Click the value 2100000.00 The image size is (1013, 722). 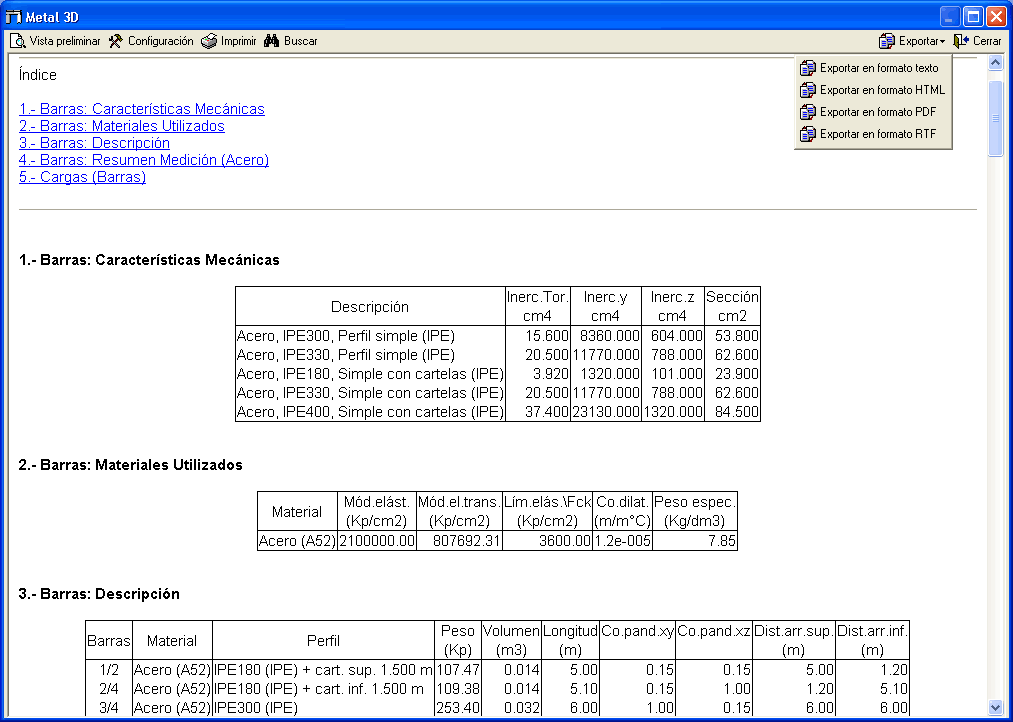coord(377,541)
